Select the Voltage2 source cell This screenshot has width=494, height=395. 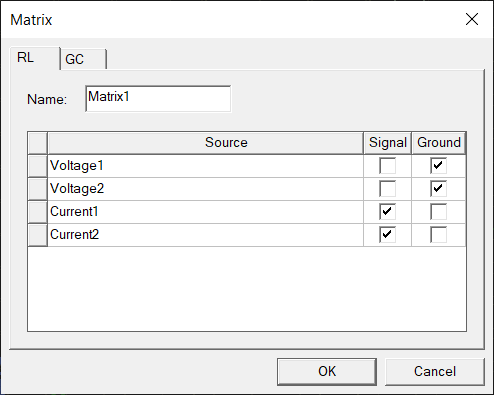point(205,189)
